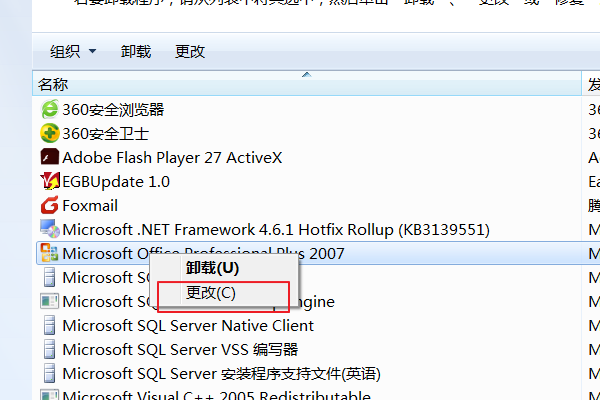Select Microsoft SQL Server VSS 编写器
Screen dimensions: 600x400
click(180, 349)
